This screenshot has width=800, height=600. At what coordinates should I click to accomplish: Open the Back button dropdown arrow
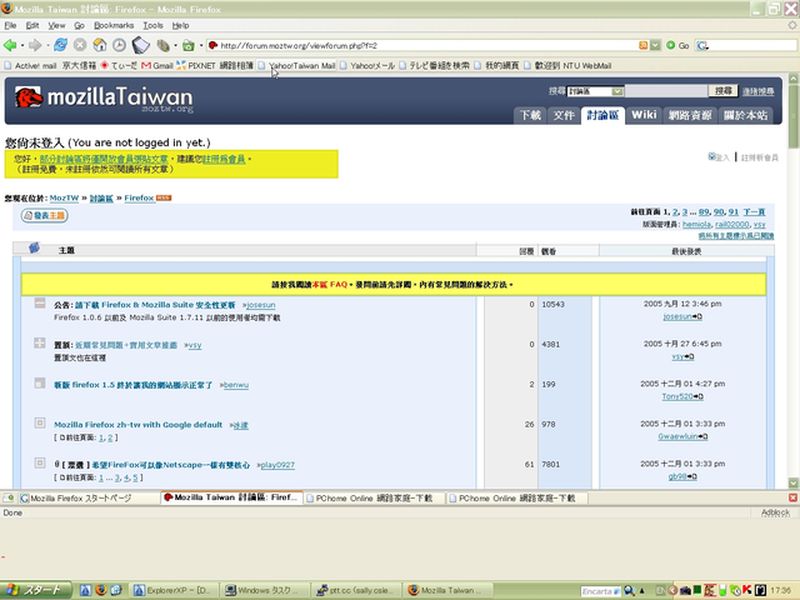(22, 46)
